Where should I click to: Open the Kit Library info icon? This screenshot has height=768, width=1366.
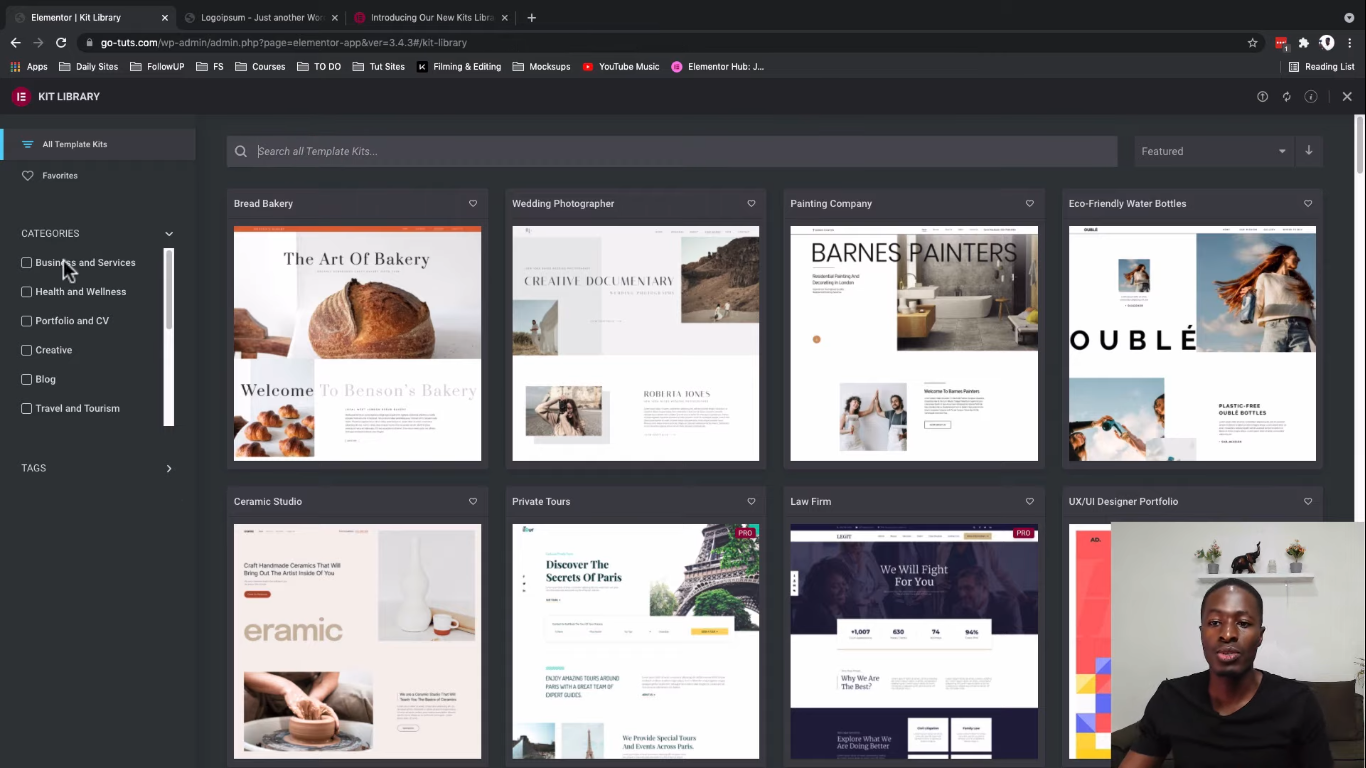[x=1311, y=97]
